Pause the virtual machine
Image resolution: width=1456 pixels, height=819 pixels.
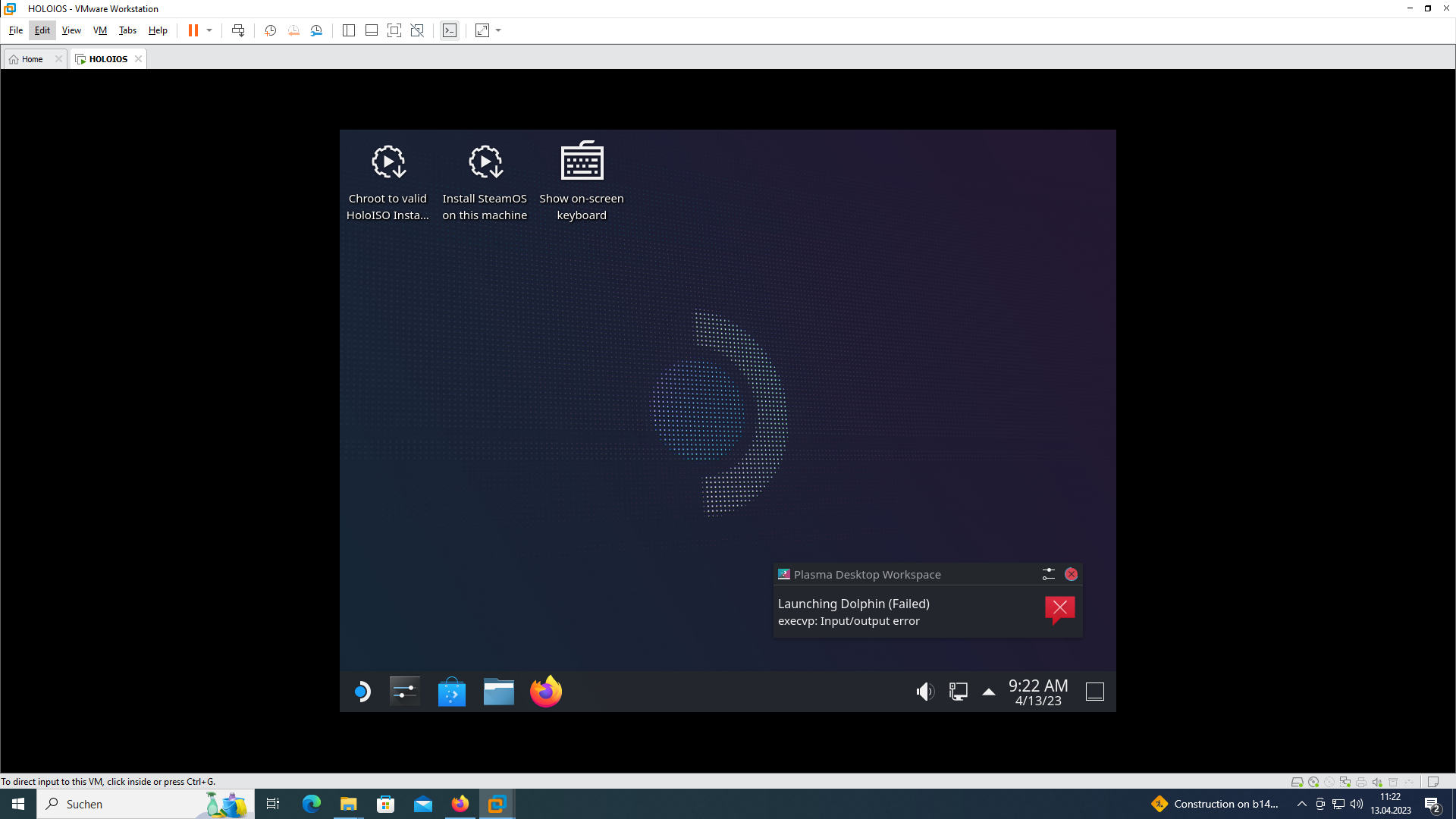pos(193,30)
